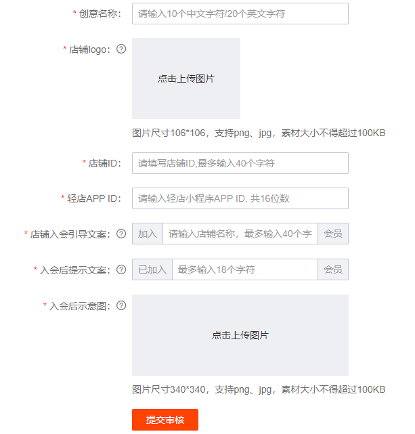Click the 加入 prefix addon
415x434 pixels.
tap(147, 234)
